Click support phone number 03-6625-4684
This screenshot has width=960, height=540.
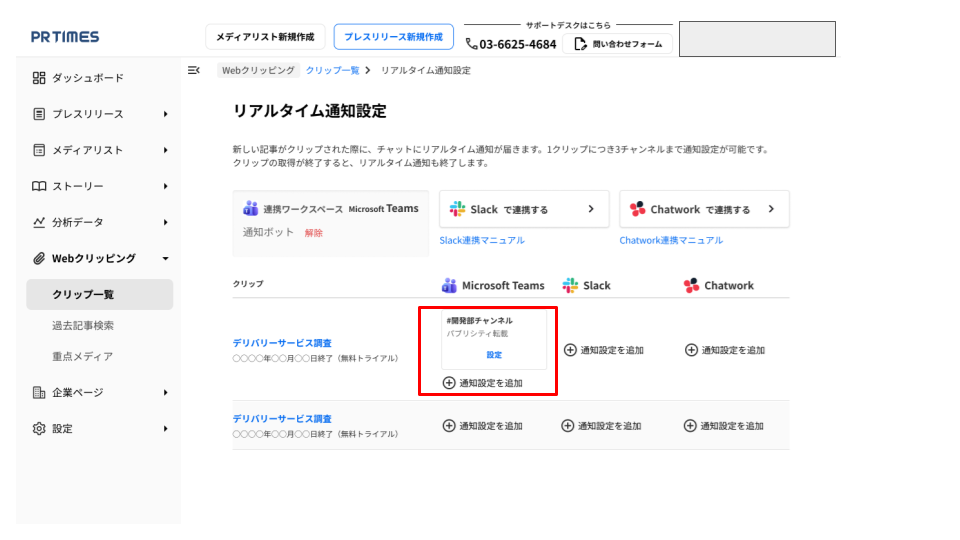click(x=518, y=44)
